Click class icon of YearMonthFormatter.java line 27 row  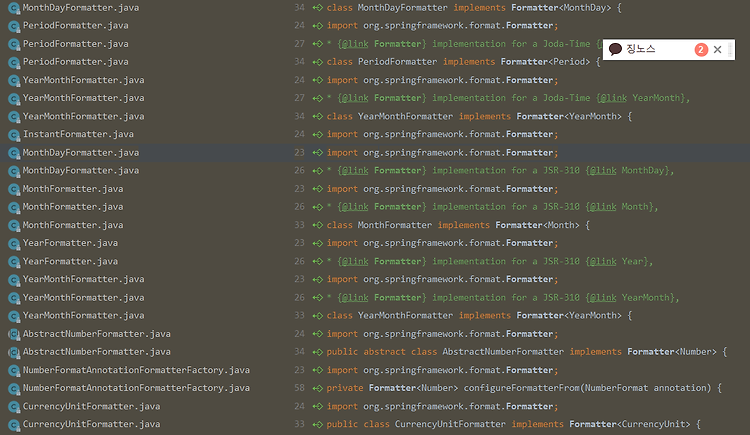click(x=14, y=99)
